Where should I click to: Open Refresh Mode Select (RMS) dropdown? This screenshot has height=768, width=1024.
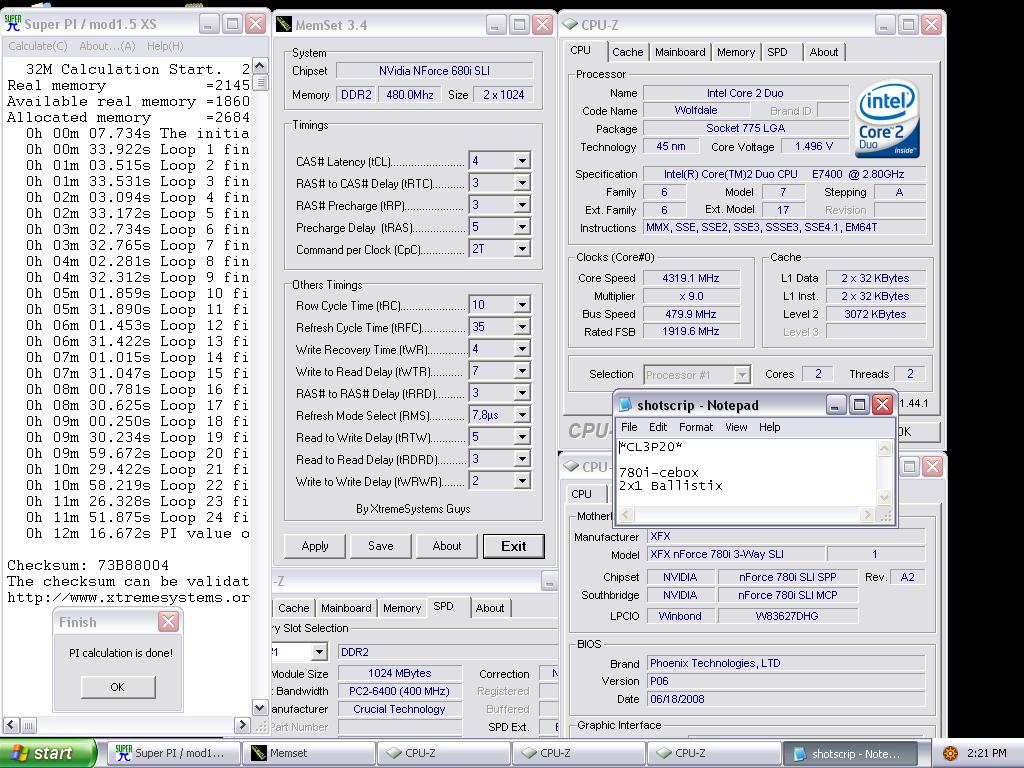click(x=522, y=415)
